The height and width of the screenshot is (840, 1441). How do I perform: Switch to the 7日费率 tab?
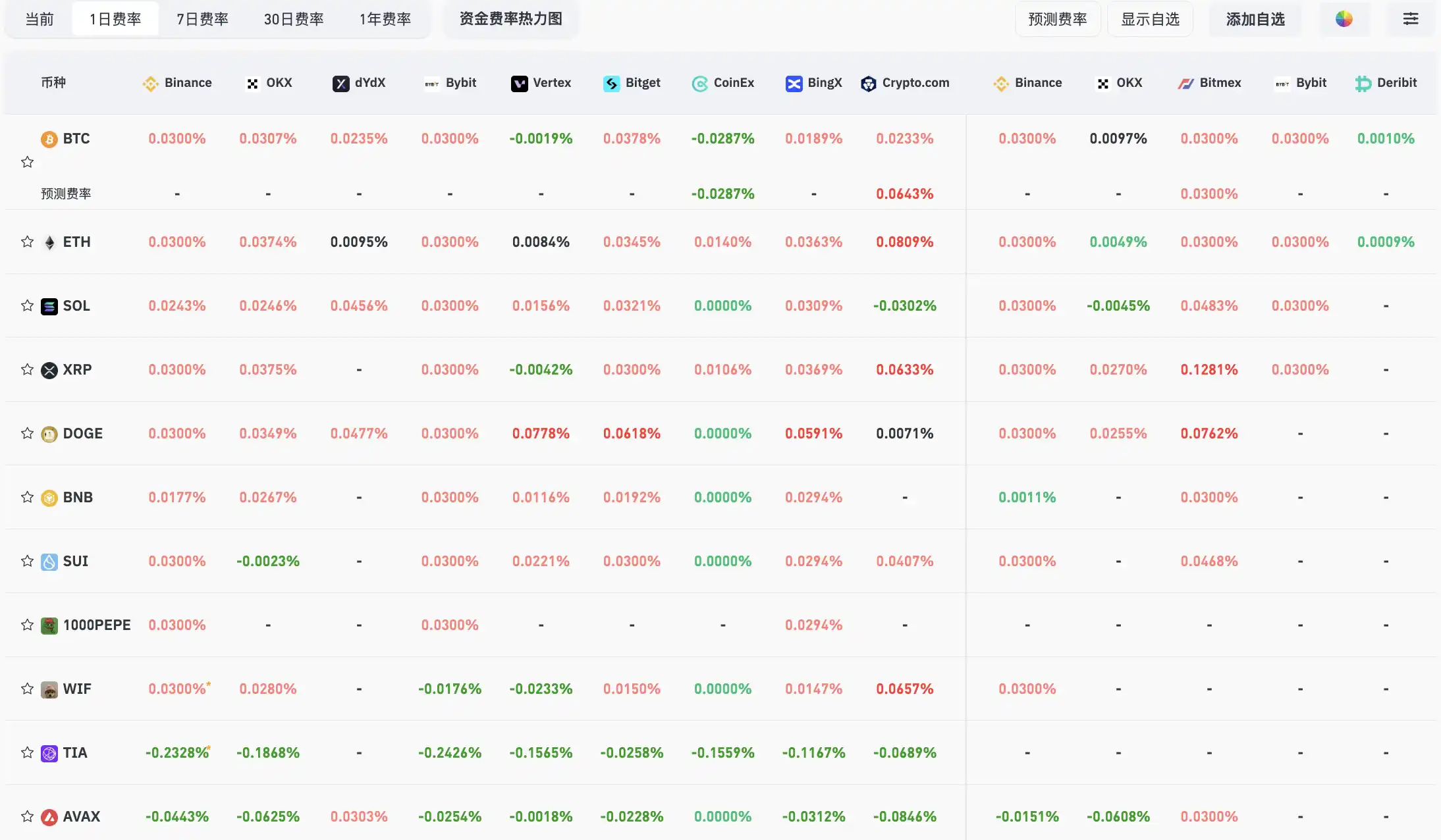[x=202, y=19]
